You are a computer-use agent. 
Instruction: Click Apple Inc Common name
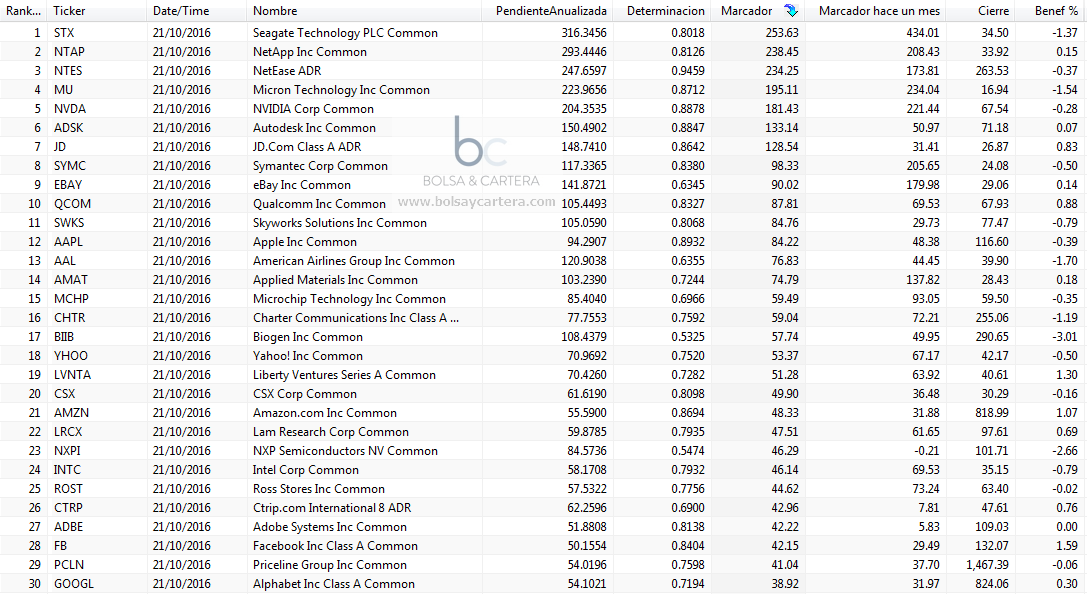(x=305, y=241)
